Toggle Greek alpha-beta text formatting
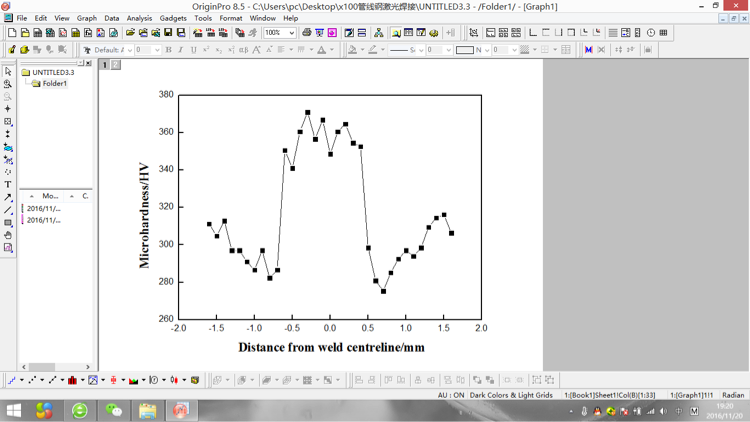The width and height of the screenshot is (750, 422). [243, 50]
